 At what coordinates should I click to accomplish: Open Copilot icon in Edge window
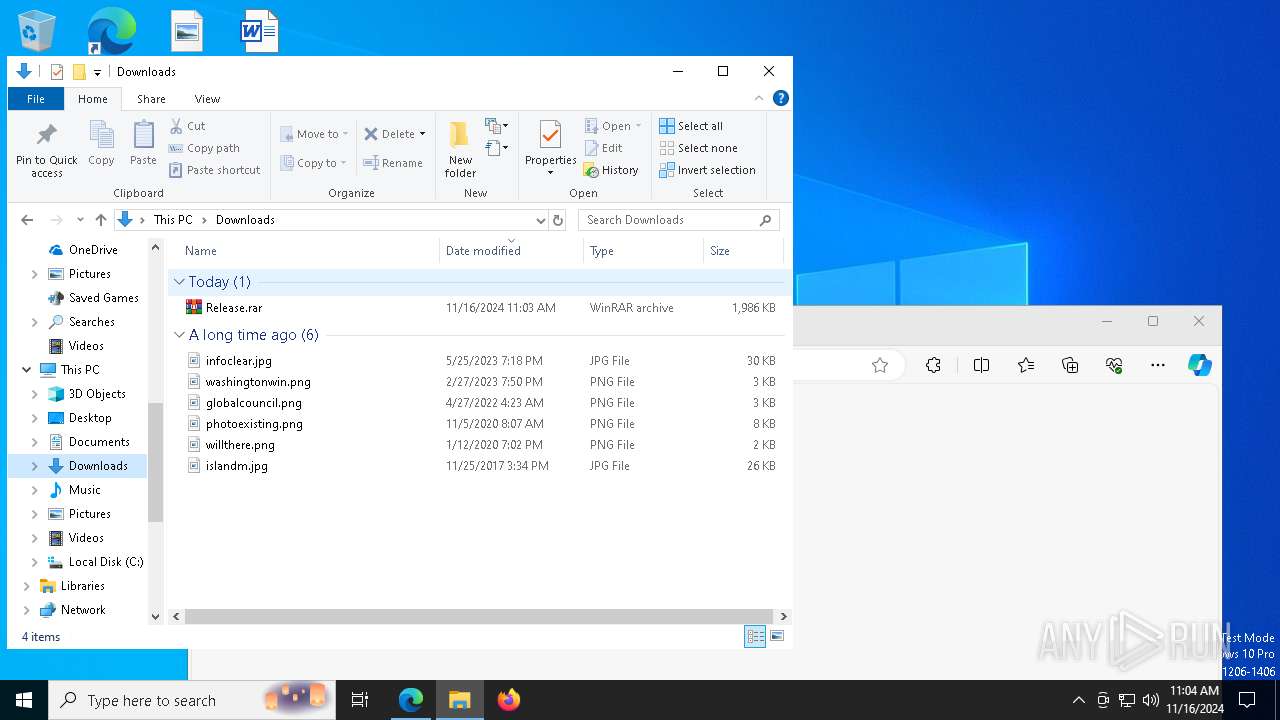[1200, 366]
